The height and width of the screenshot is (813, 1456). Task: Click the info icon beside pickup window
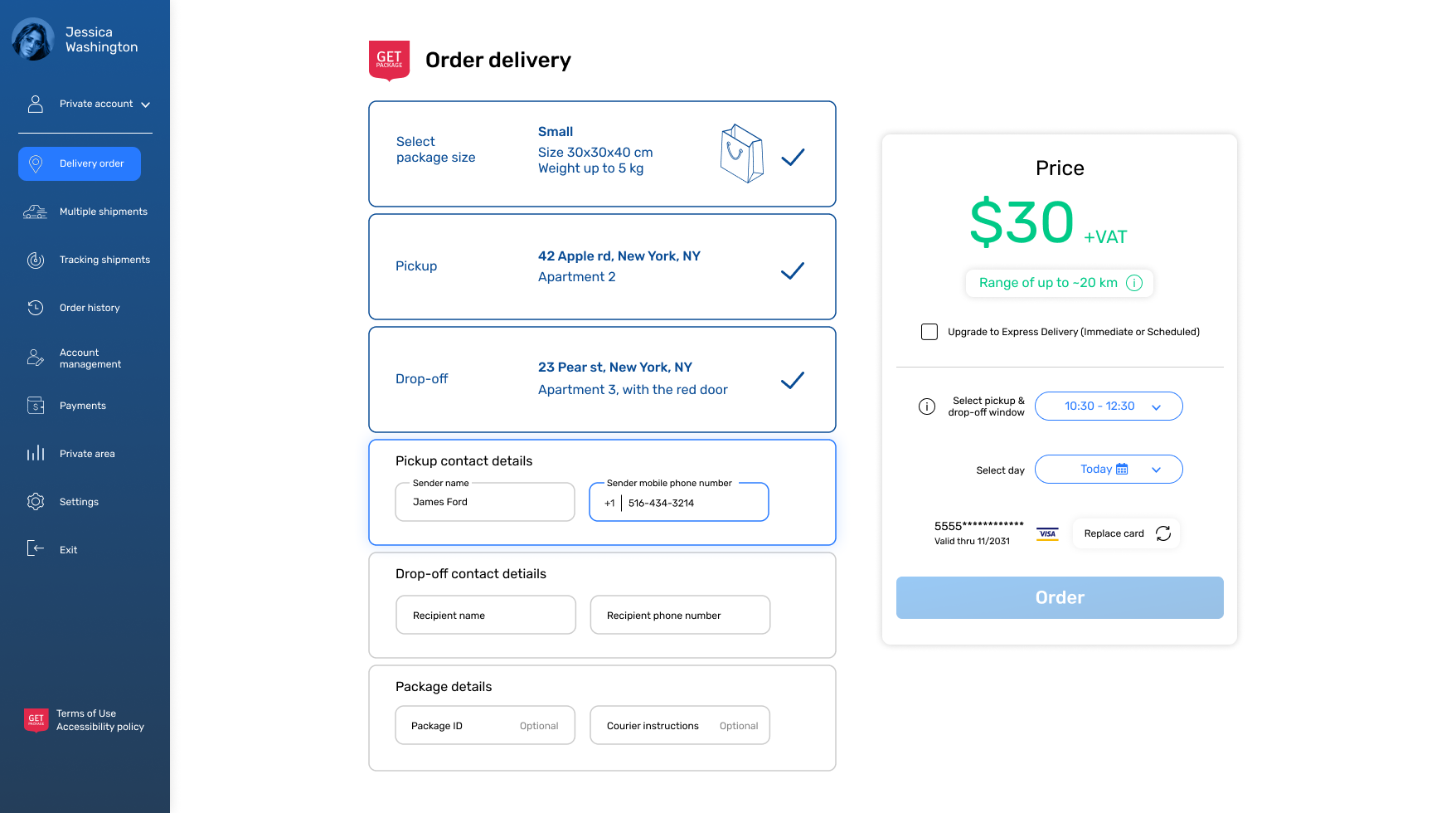point(927,406)
